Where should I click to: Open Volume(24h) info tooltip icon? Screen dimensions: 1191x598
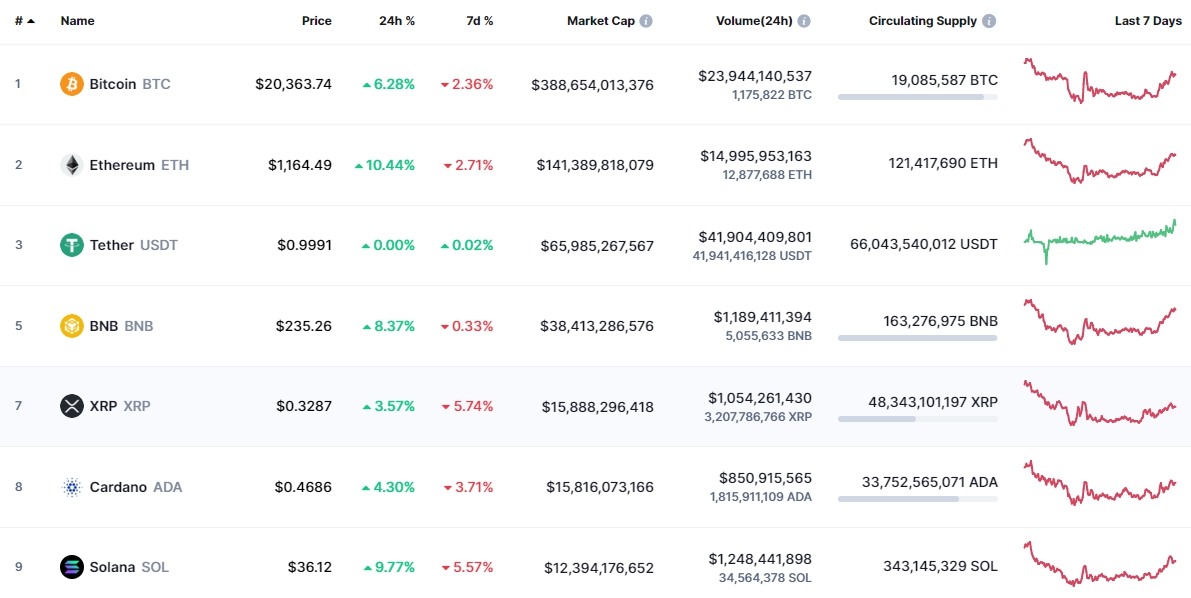(804, 21)
